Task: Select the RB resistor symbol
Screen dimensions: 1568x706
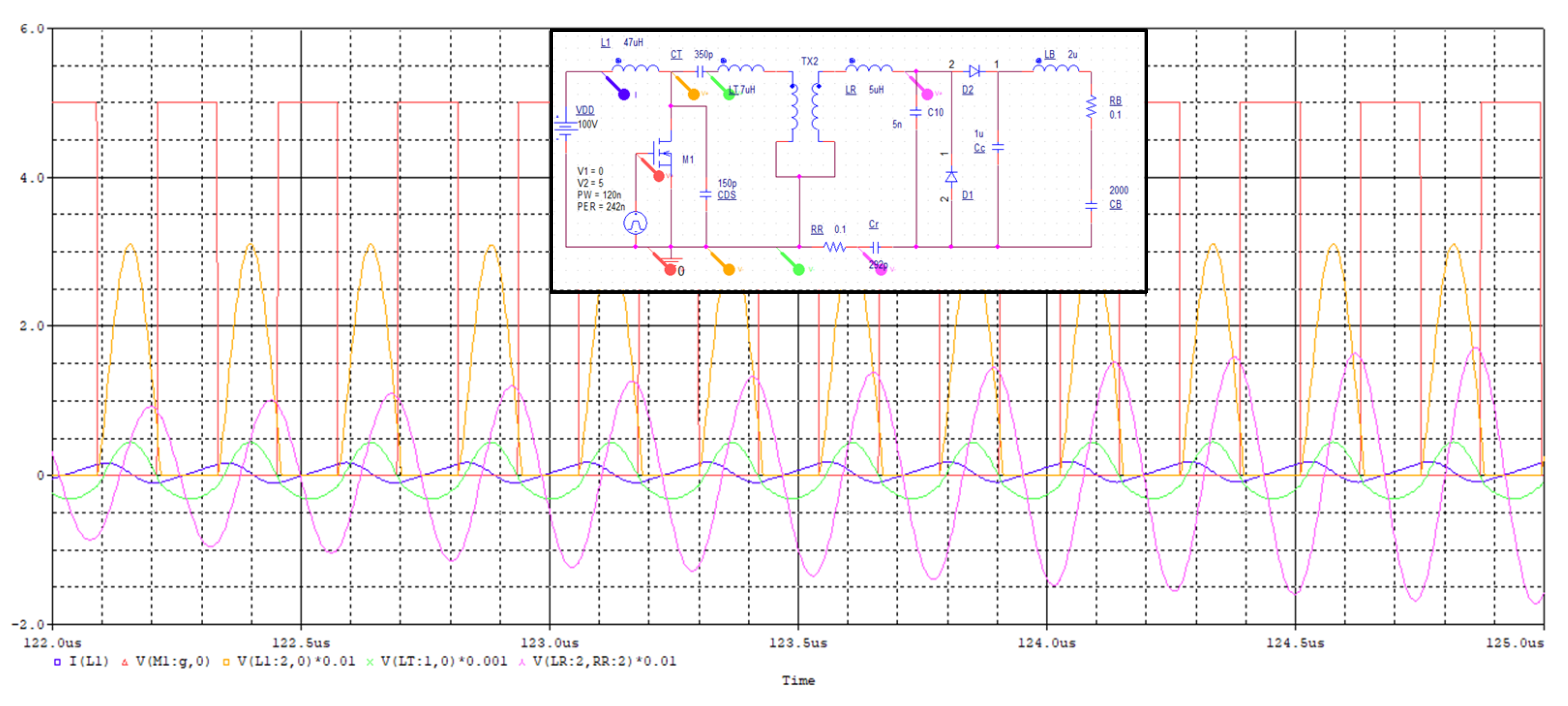Action: pyautogui.click(x=1091, y=108)
